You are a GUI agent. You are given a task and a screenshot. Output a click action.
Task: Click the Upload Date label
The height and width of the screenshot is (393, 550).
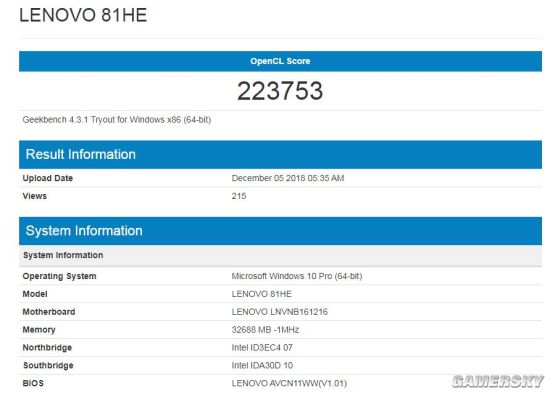(x=48, y=178)
